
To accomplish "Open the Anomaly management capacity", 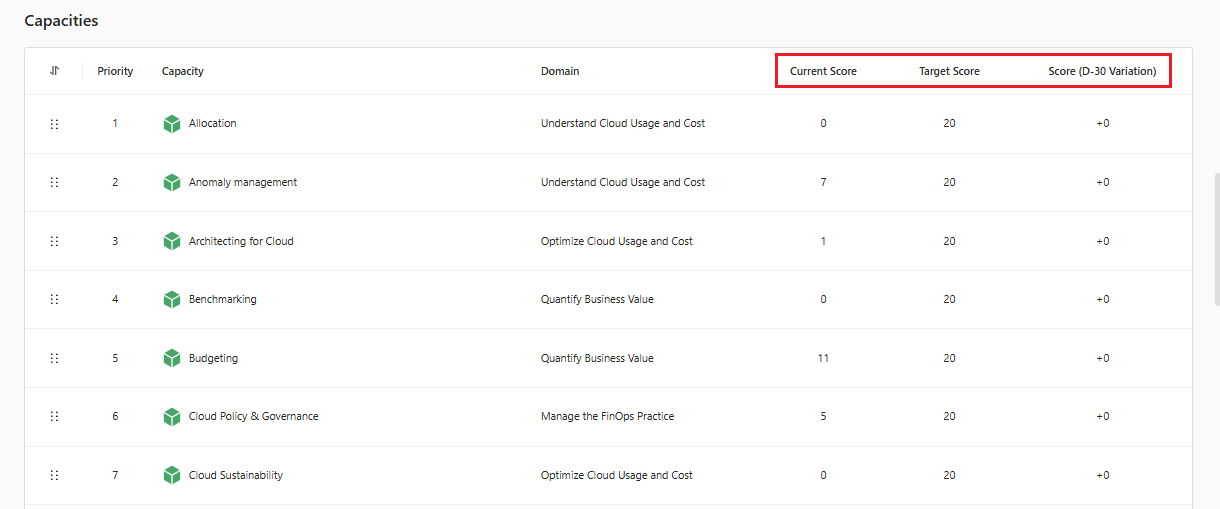I will pos(243,182).
